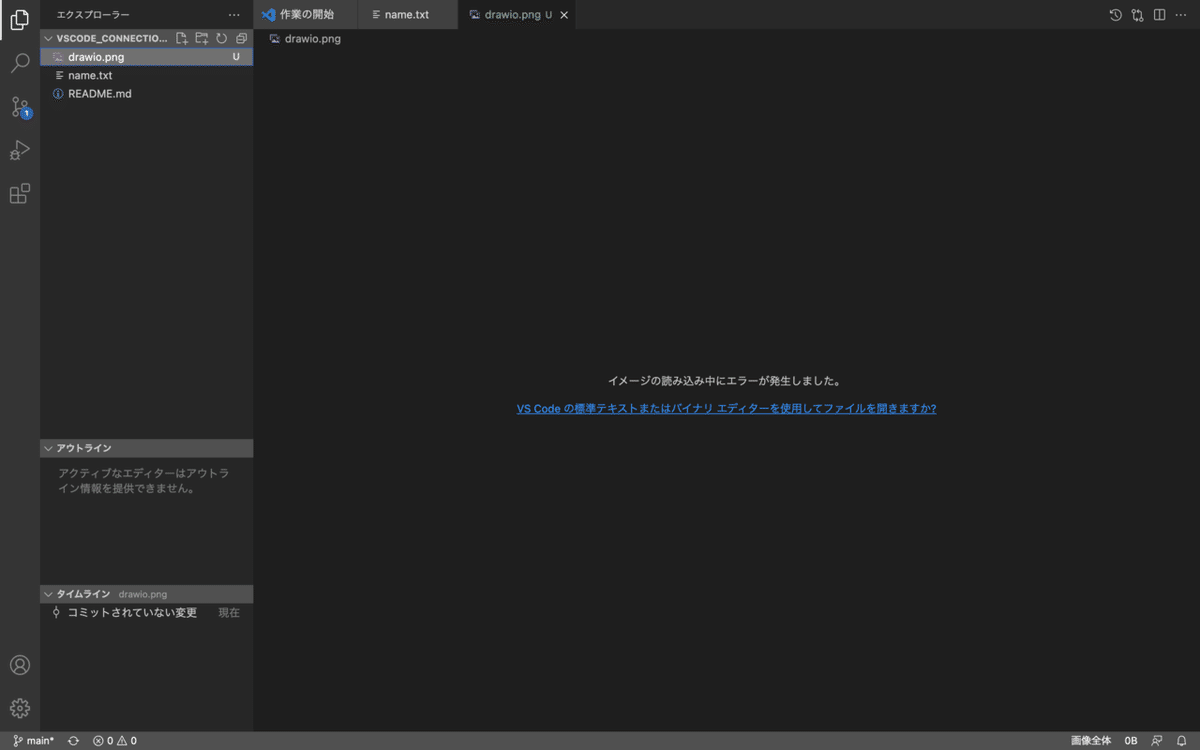Click the New File icon in explorer header
Viewport: 1200px width, 750px height.
182,38
